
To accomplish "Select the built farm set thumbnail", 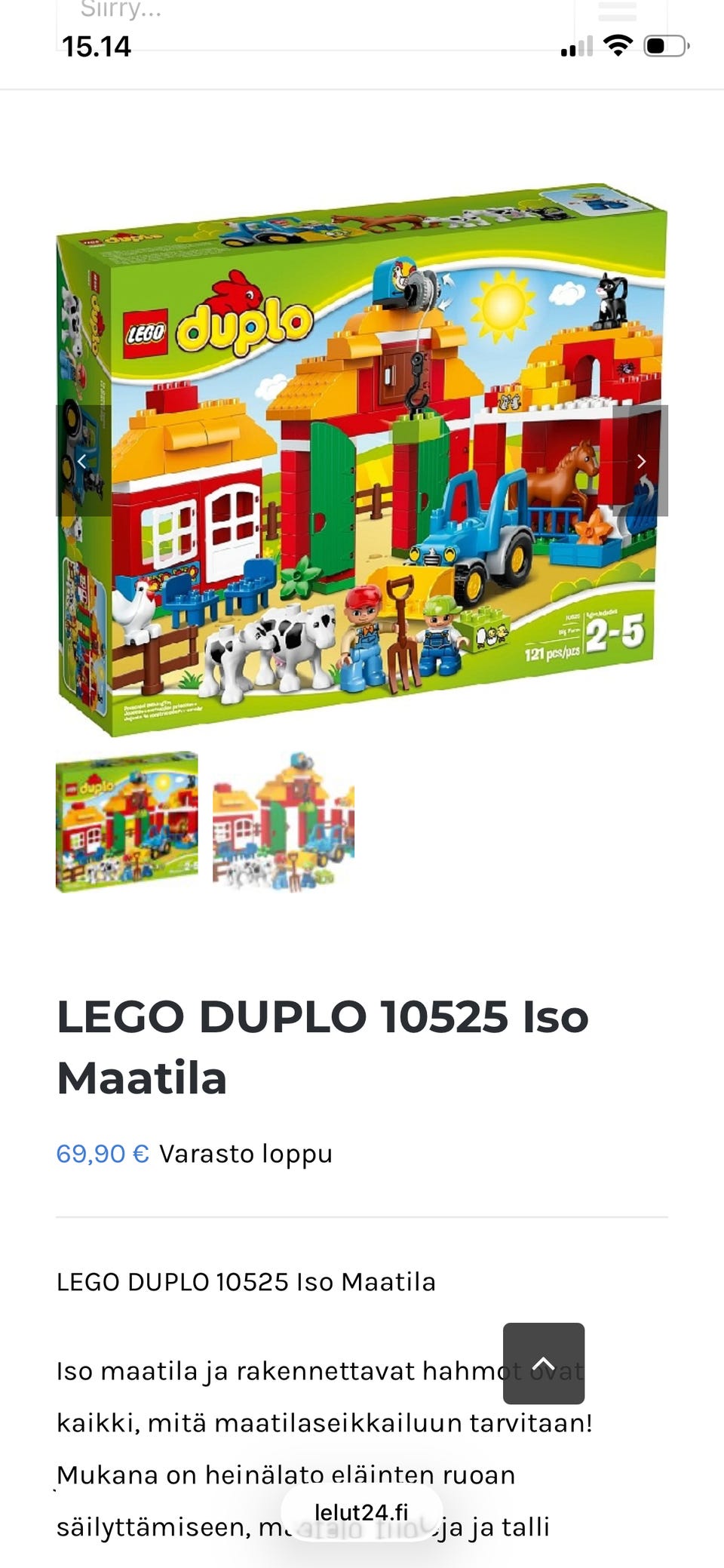I will coord(284,822).
